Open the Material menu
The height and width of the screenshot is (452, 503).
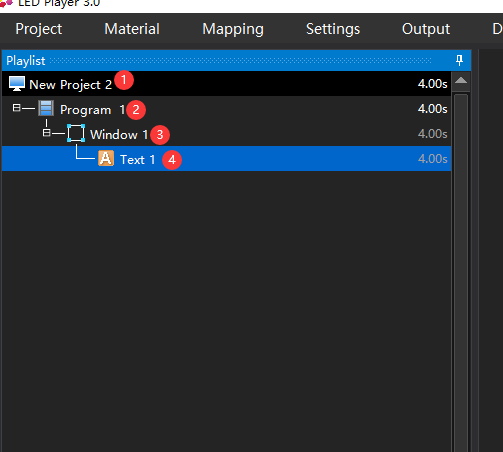(132, 29)
